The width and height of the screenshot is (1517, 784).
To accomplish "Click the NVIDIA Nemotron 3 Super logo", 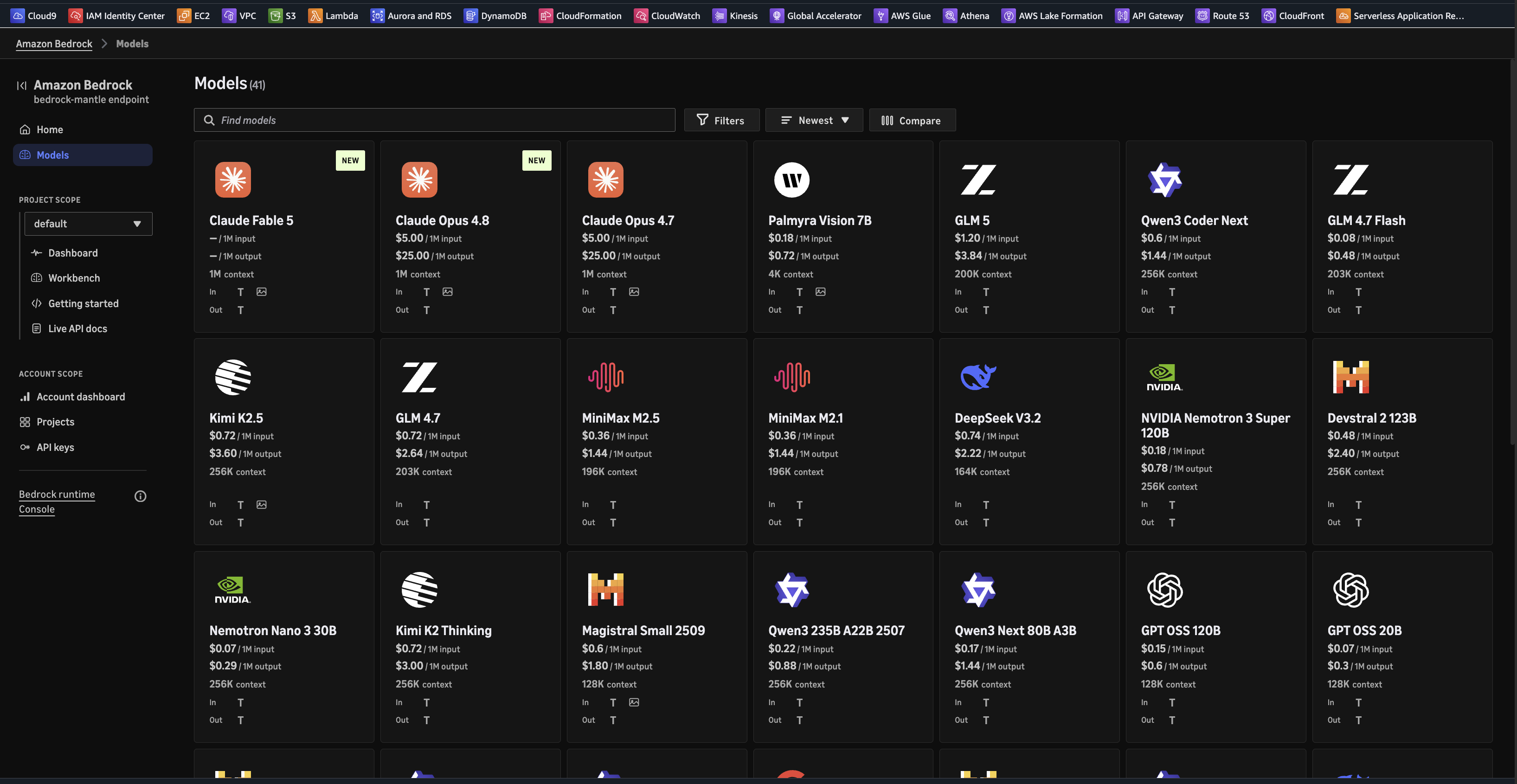I will coord(1164,377).
